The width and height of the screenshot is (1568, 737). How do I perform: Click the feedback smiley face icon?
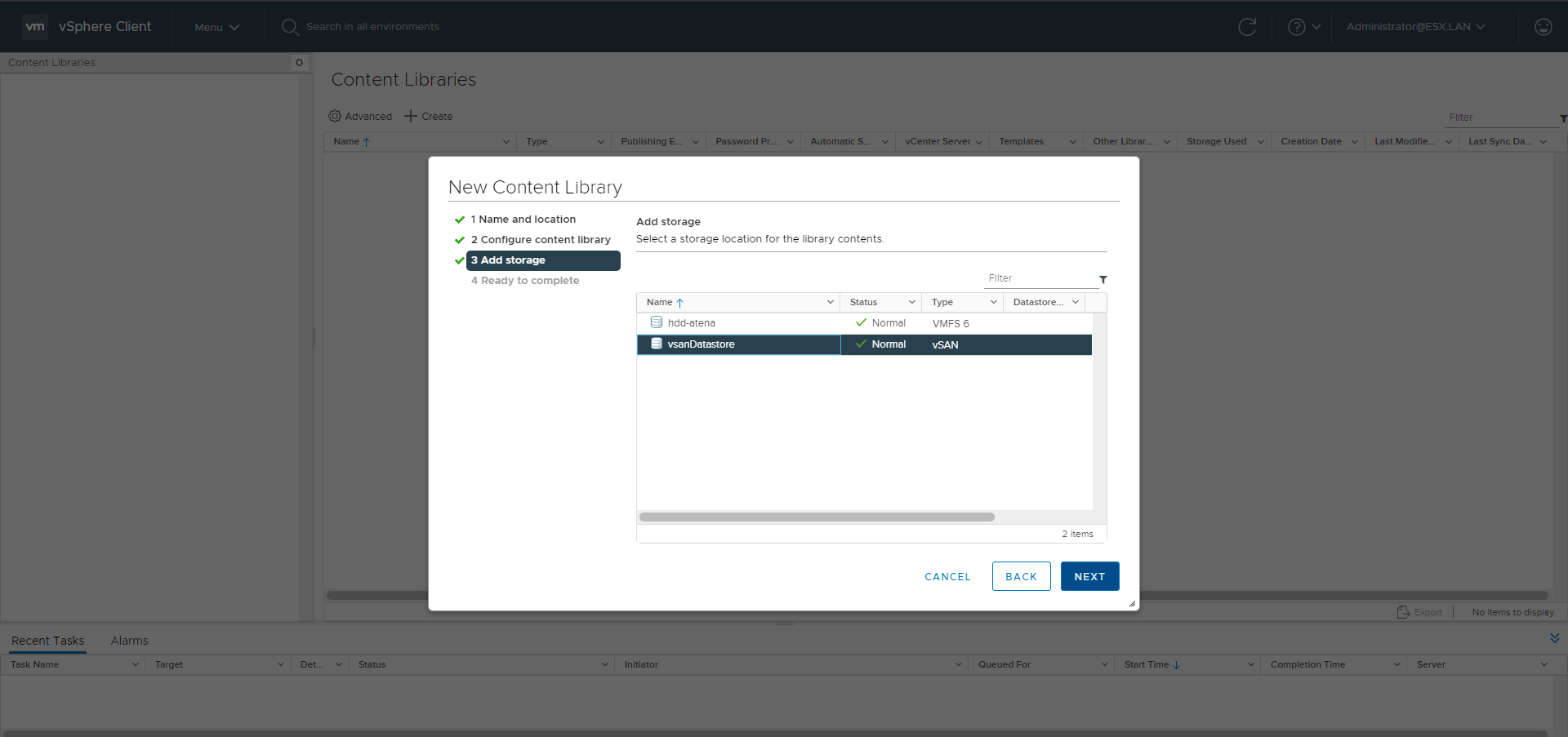(x=1543, y=27)
